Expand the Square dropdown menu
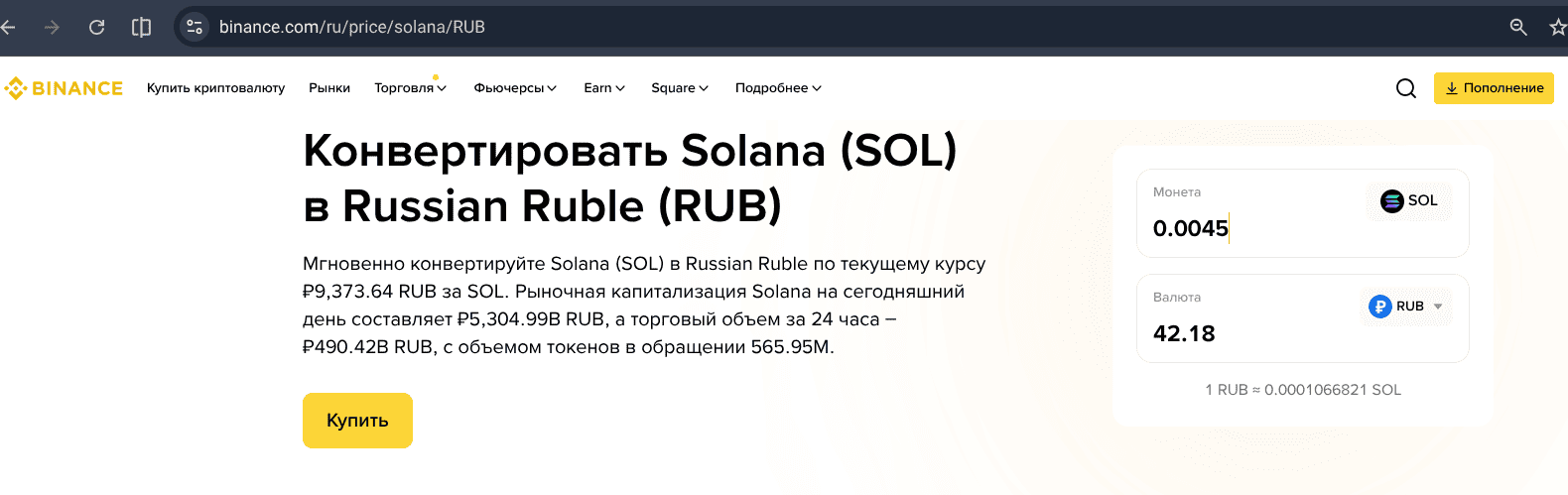This screenshot has height=495, width=1568. pos(680,88)
